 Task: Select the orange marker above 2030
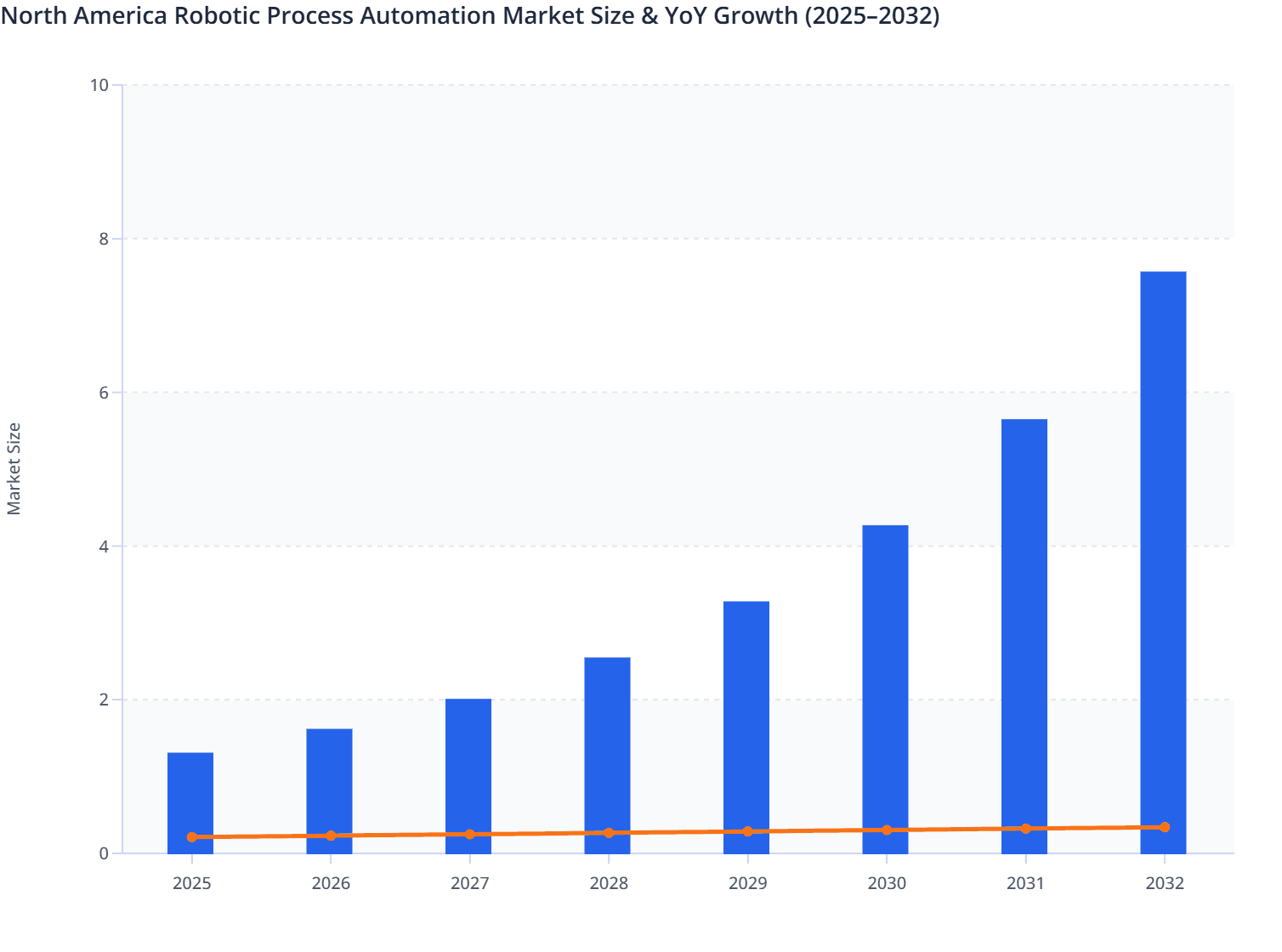[x=887, y=830]
